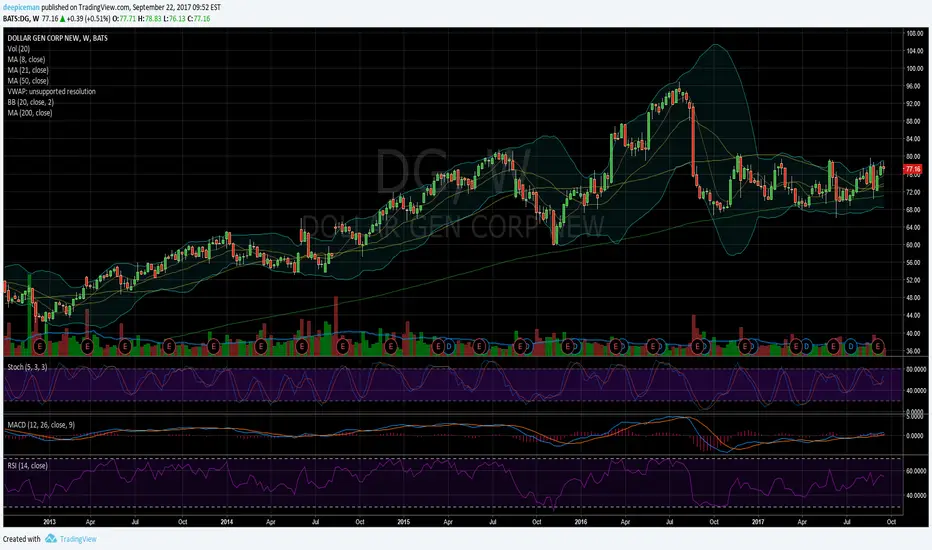Click the 'MA (200, close)' indicator label
The image size is (932, 550).
[x=30, y=113]
